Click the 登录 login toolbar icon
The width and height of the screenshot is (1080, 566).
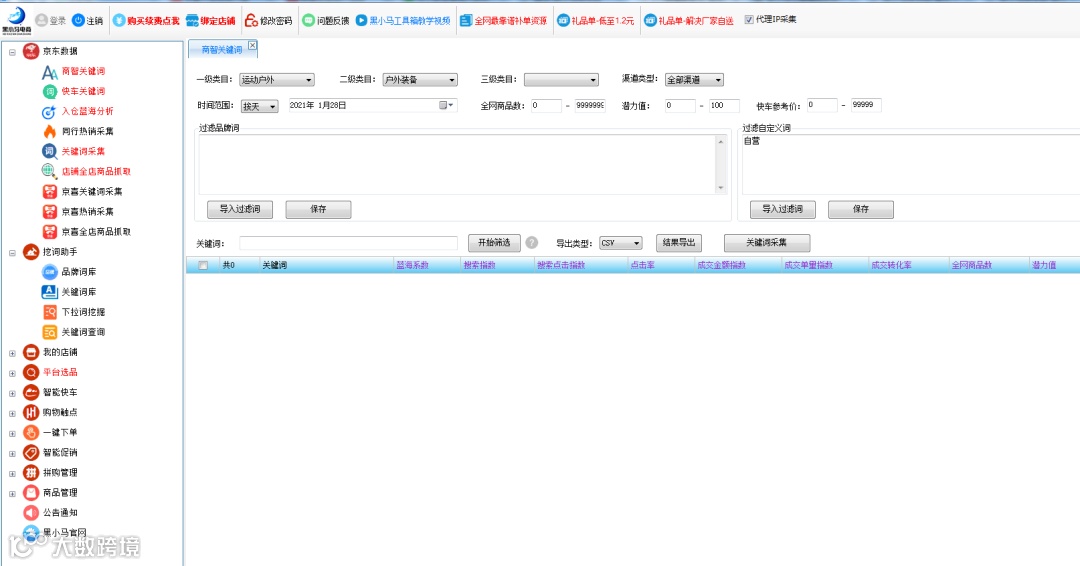coord(42,21)
